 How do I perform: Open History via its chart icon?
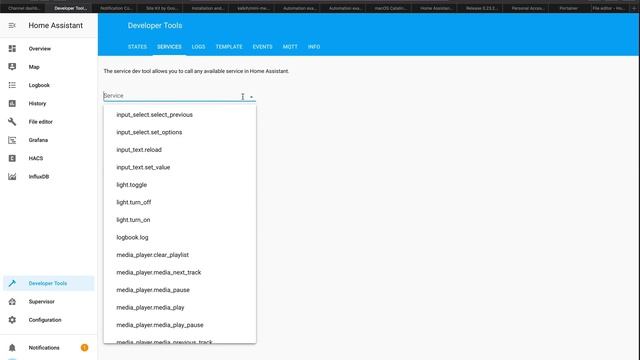(x=12, y=103)
